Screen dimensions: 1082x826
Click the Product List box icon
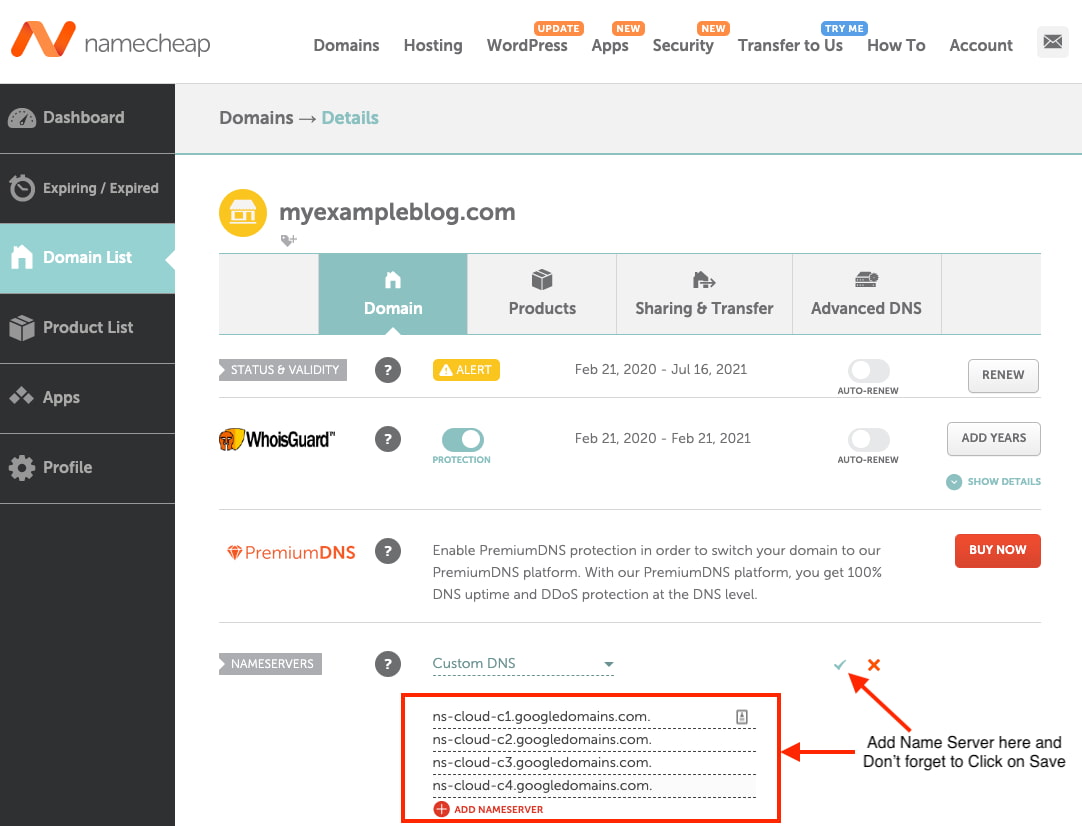(21, 328)
